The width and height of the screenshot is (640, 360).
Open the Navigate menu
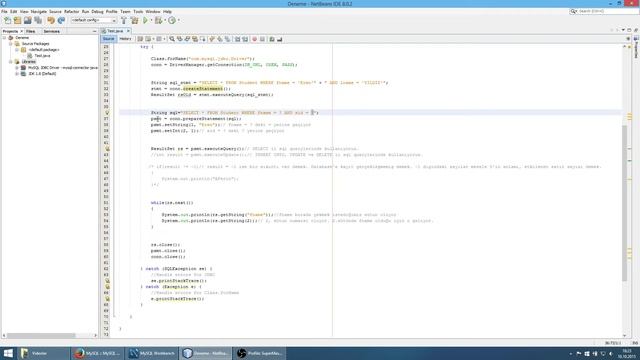pyautogui.click(x=39, y=11)
